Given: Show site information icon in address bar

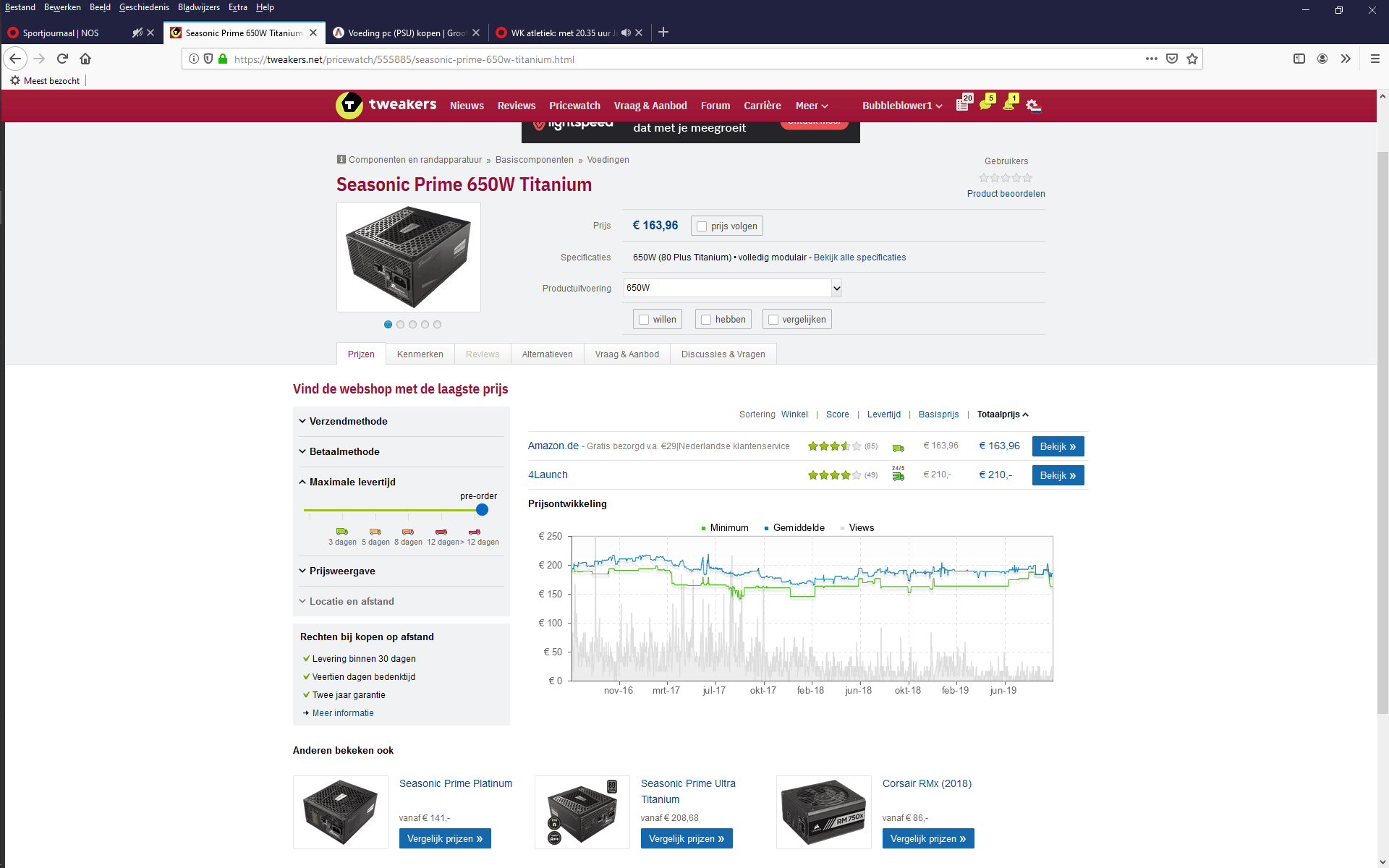Looking at the screenshot, I should [x=194, y=59].
